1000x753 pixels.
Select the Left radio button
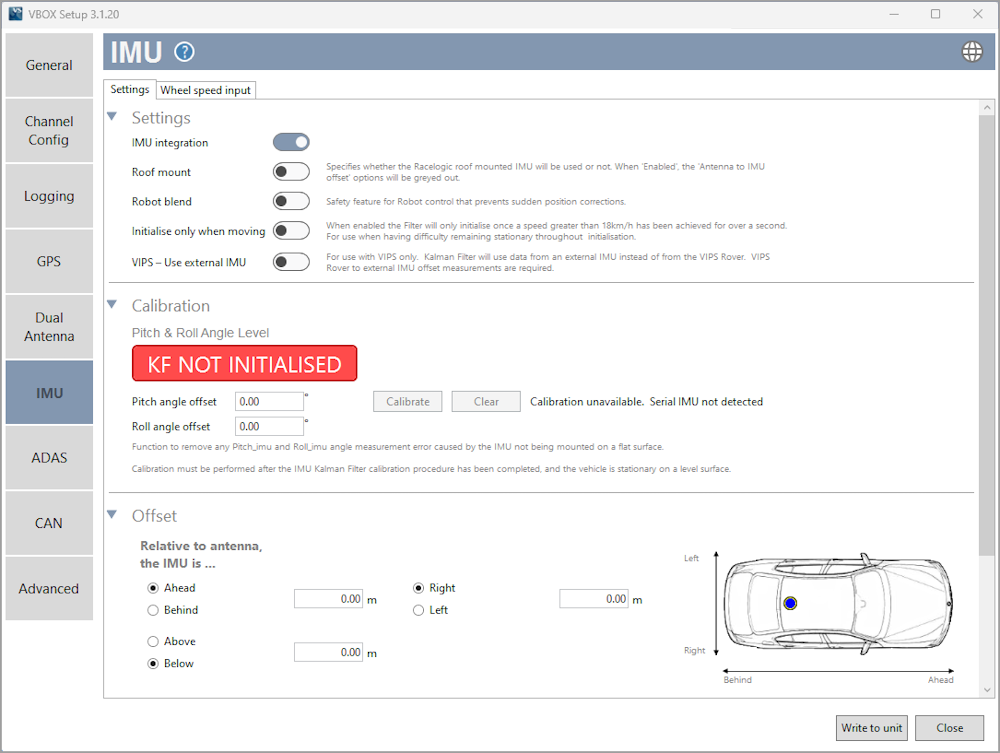(418, 610)
